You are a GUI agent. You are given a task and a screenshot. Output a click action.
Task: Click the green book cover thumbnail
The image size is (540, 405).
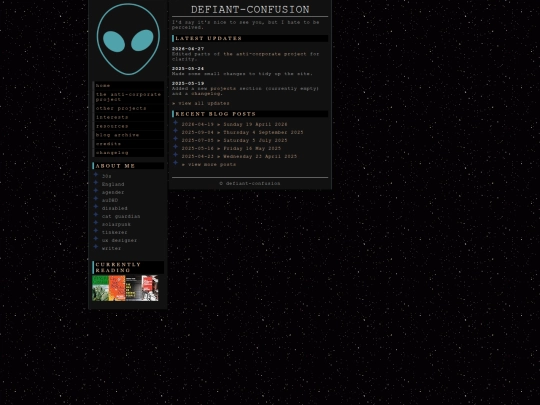pyautogui.click(x=100, y=288)
